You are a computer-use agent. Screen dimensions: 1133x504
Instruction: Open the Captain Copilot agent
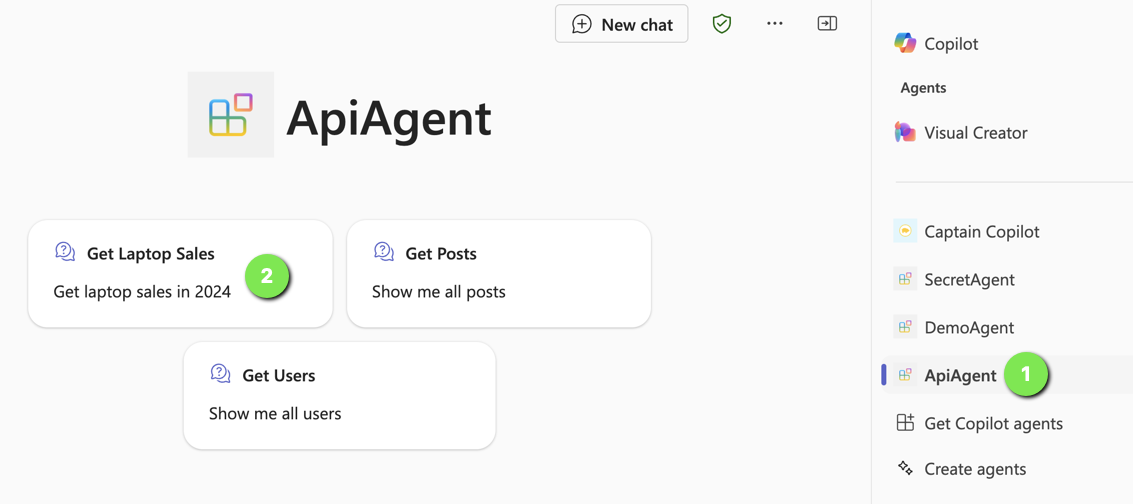tap(981, 231)
